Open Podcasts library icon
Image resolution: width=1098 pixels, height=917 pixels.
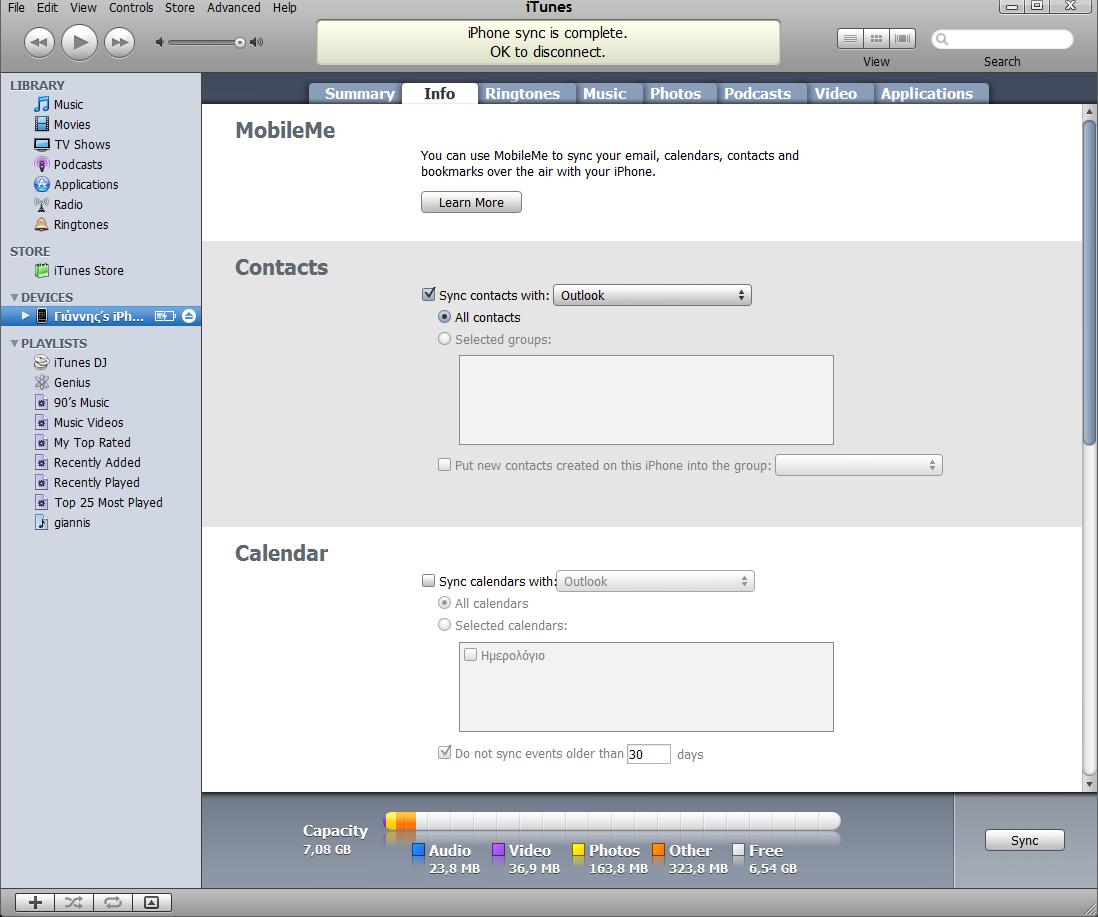[42, 164]
